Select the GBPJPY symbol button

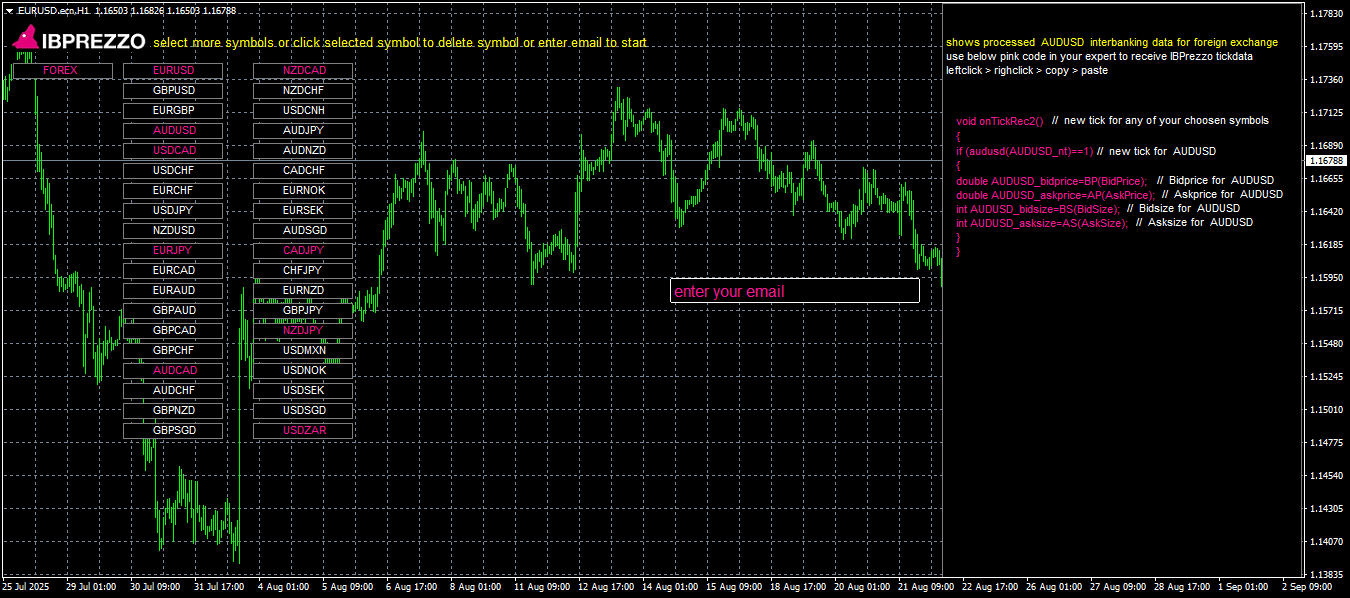coord(303,311)
